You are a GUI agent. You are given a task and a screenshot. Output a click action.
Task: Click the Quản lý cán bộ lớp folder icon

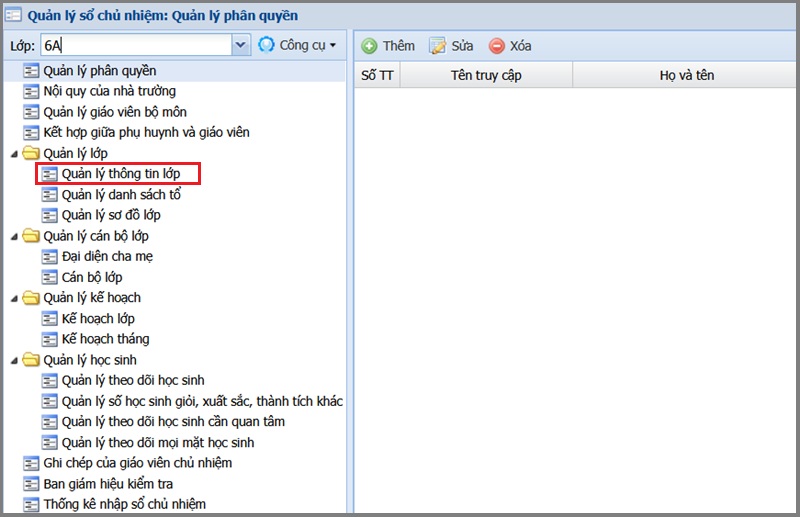coord(31,236)
